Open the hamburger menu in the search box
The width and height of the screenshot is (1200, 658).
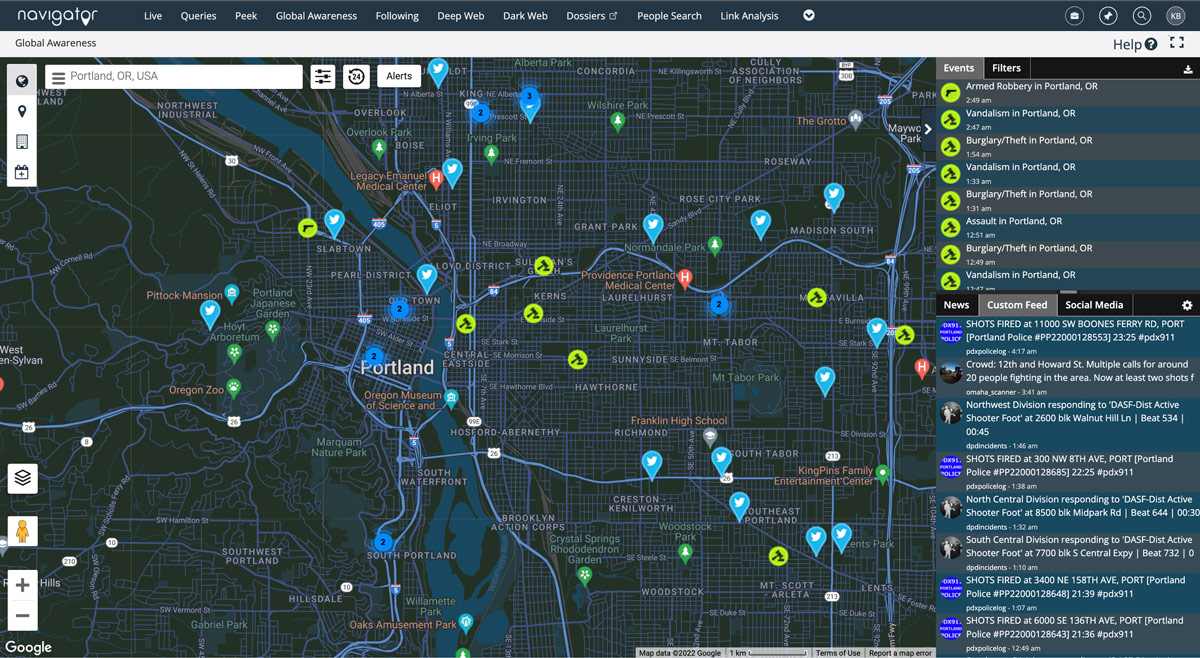(58, 77)
